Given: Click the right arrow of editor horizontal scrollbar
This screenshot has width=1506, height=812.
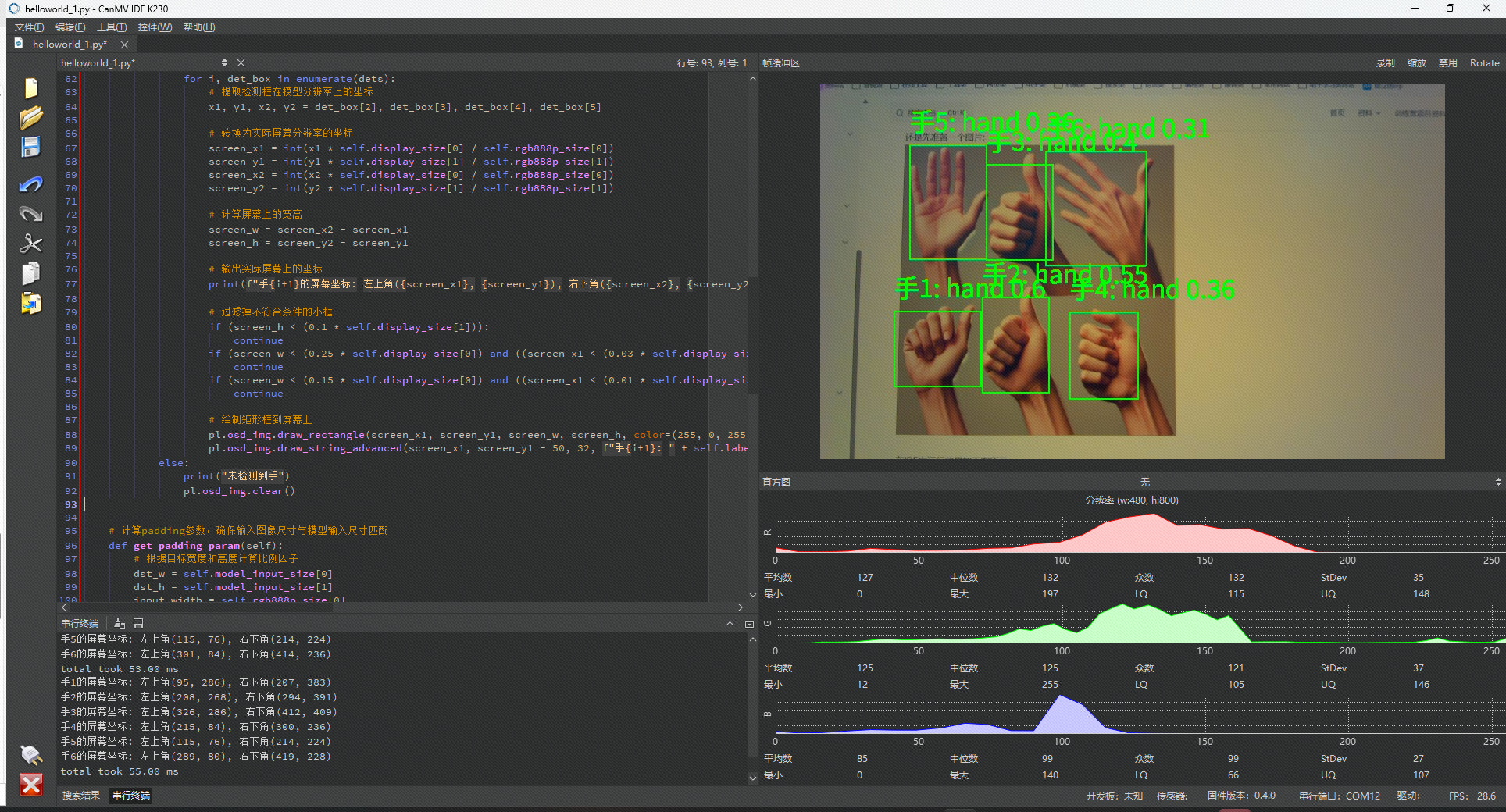Looking at the screenshot, I should [741, 607].
